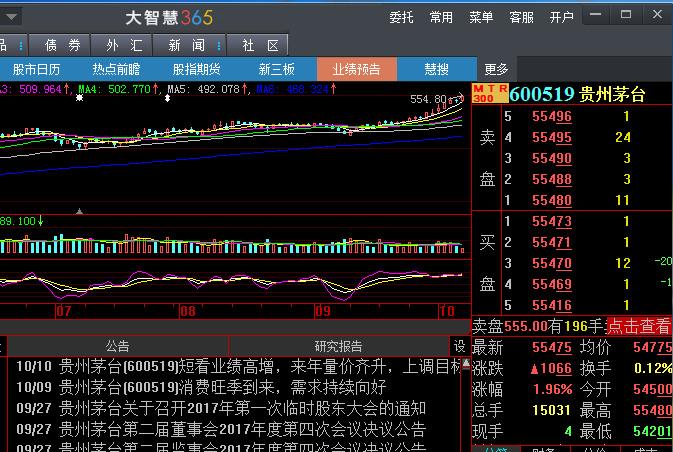673x452 pixels.
Task: Click the gray triangle marker below the chart
Action: coord(79,211)
